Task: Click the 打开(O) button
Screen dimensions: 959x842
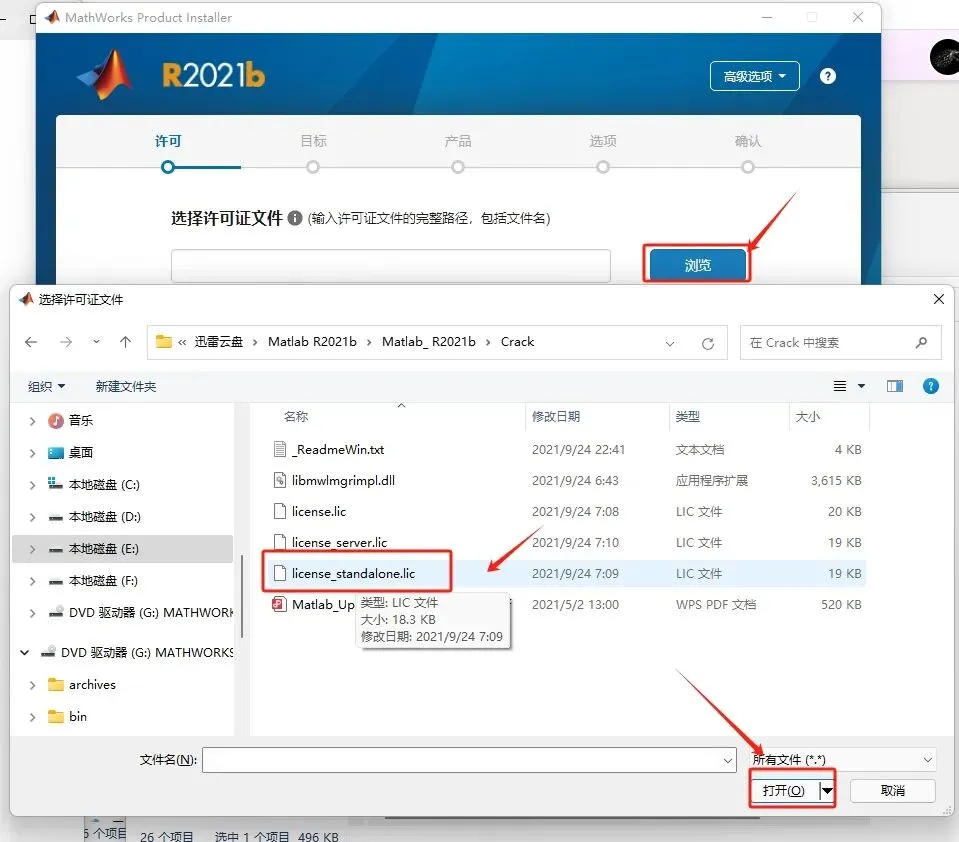Action: (x=784, y=791)
